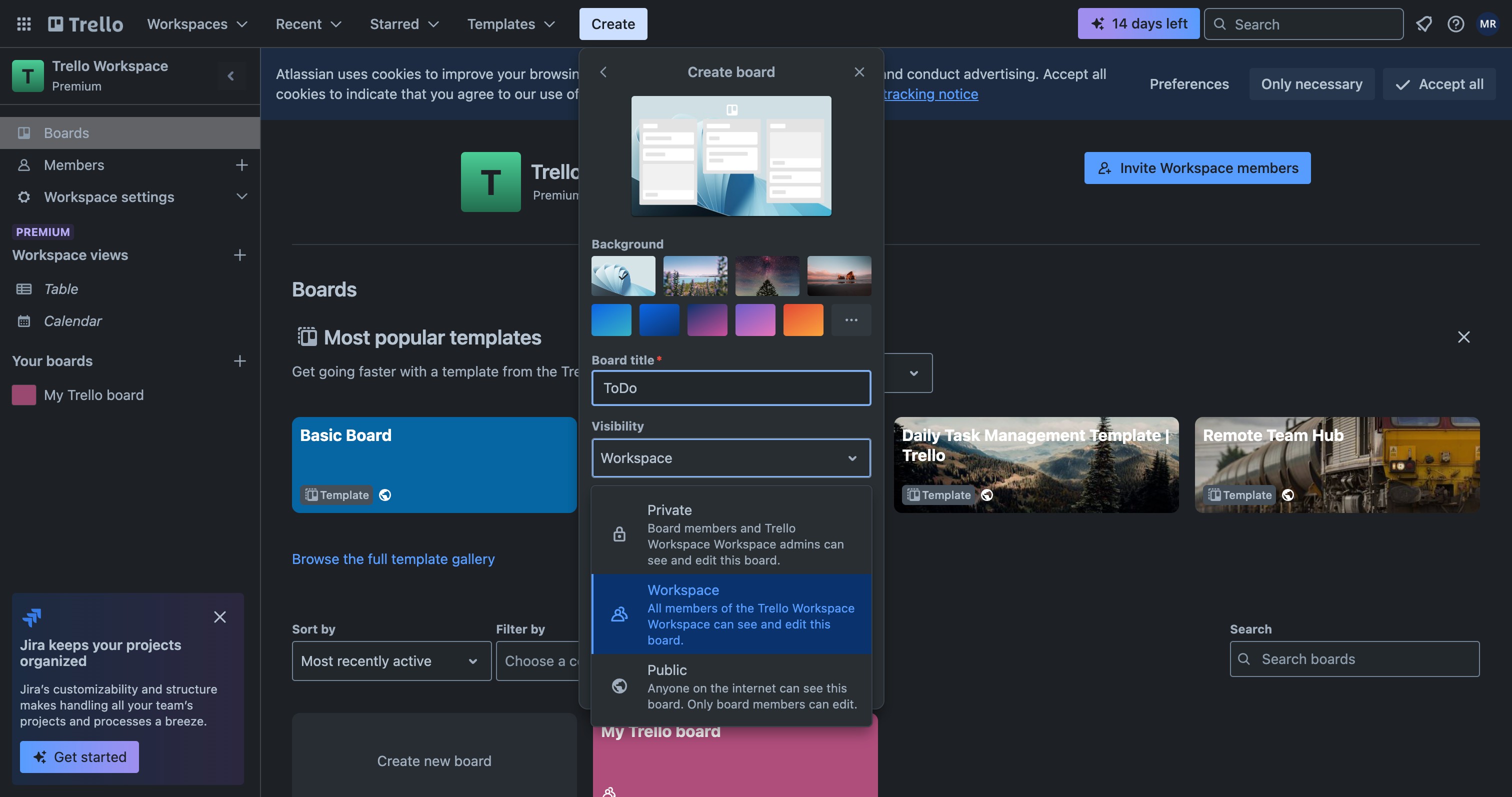Add a workspace view with the plus
This screenshot has width=1512, height=797.
[239, 254]
